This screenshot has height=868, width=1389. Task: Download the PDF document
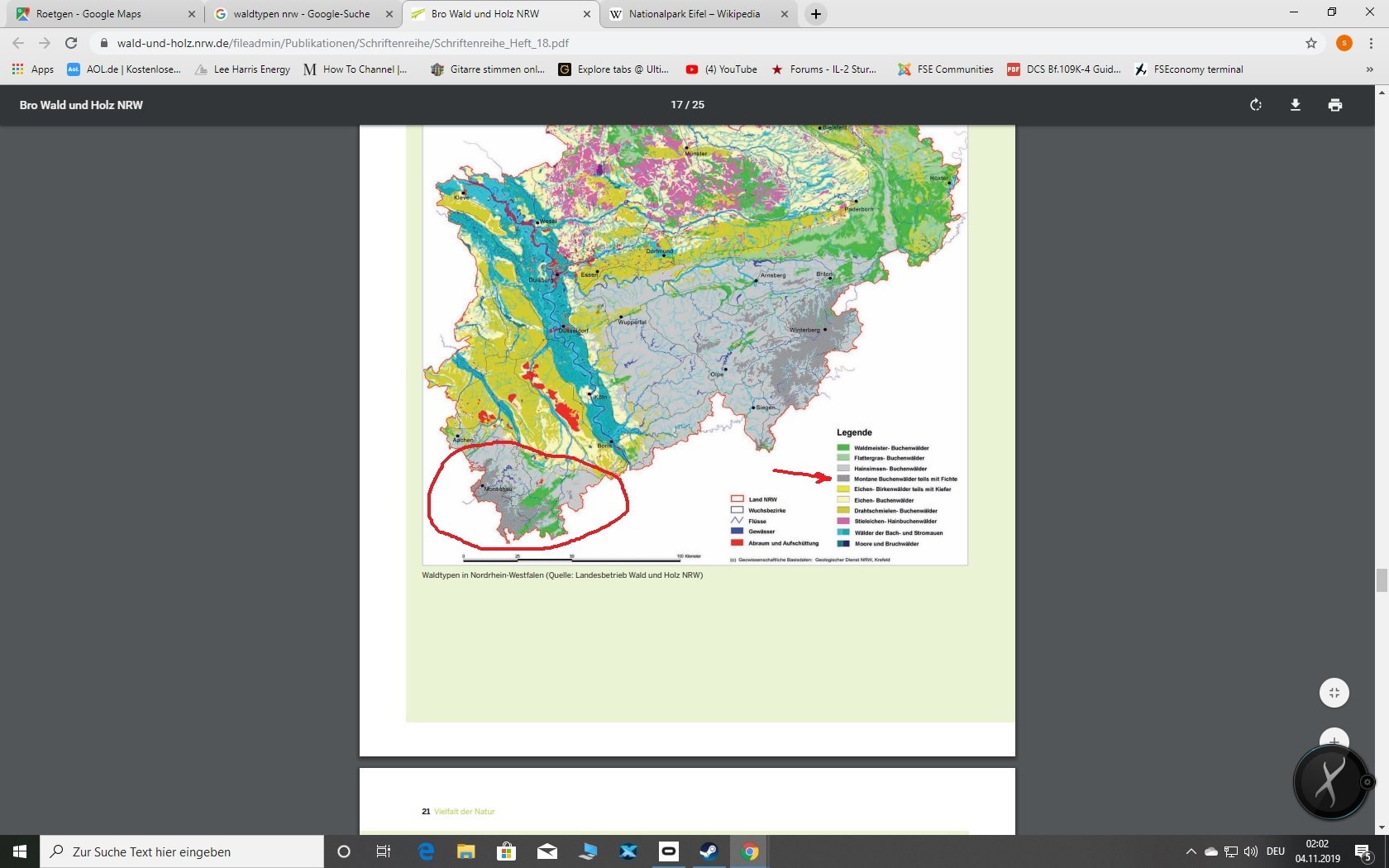1296,105
